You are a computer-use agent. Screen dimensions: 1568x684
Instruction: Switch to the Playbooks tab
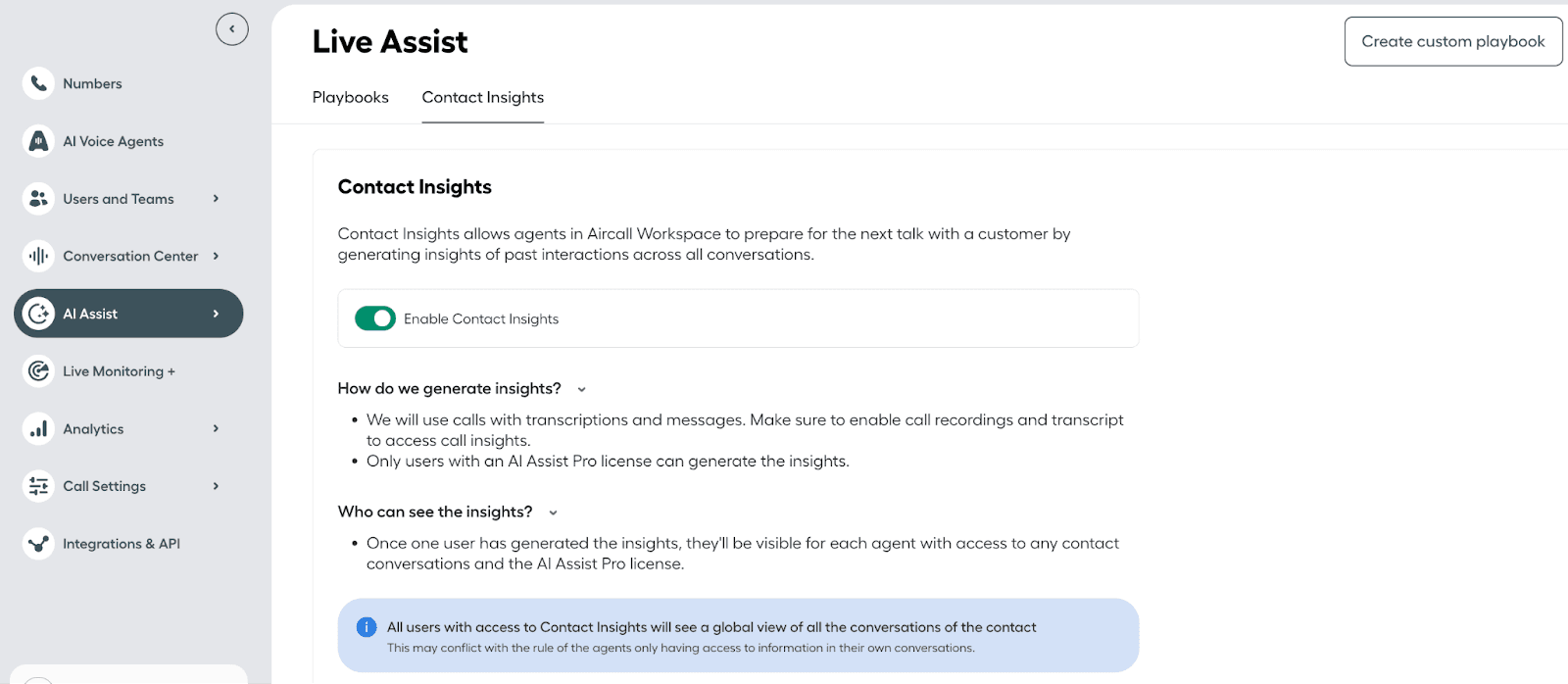click(x=350, y=97)
